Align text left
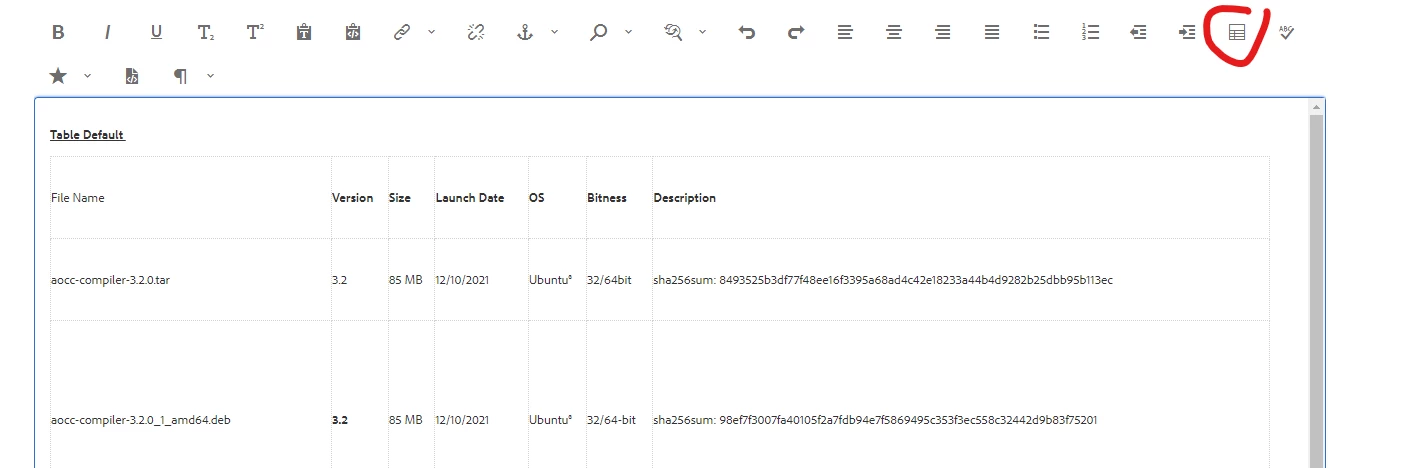1403x468 pixels. (845, 32)
